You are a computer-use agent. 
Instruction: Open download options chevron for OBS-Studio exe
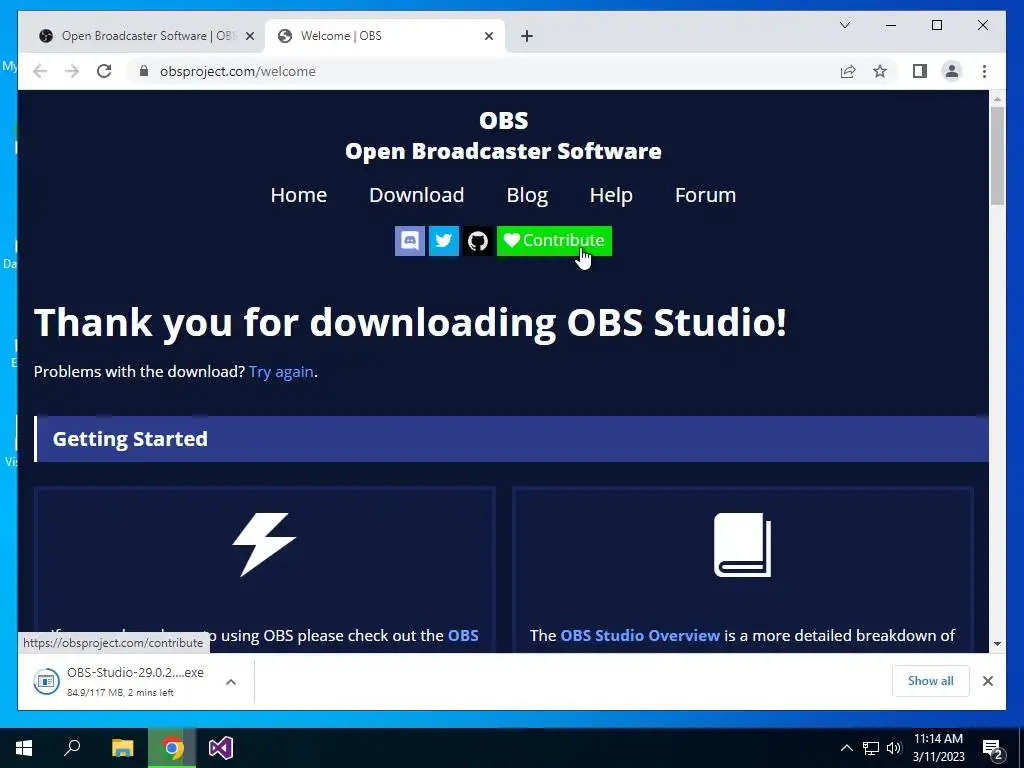point(231,682)
